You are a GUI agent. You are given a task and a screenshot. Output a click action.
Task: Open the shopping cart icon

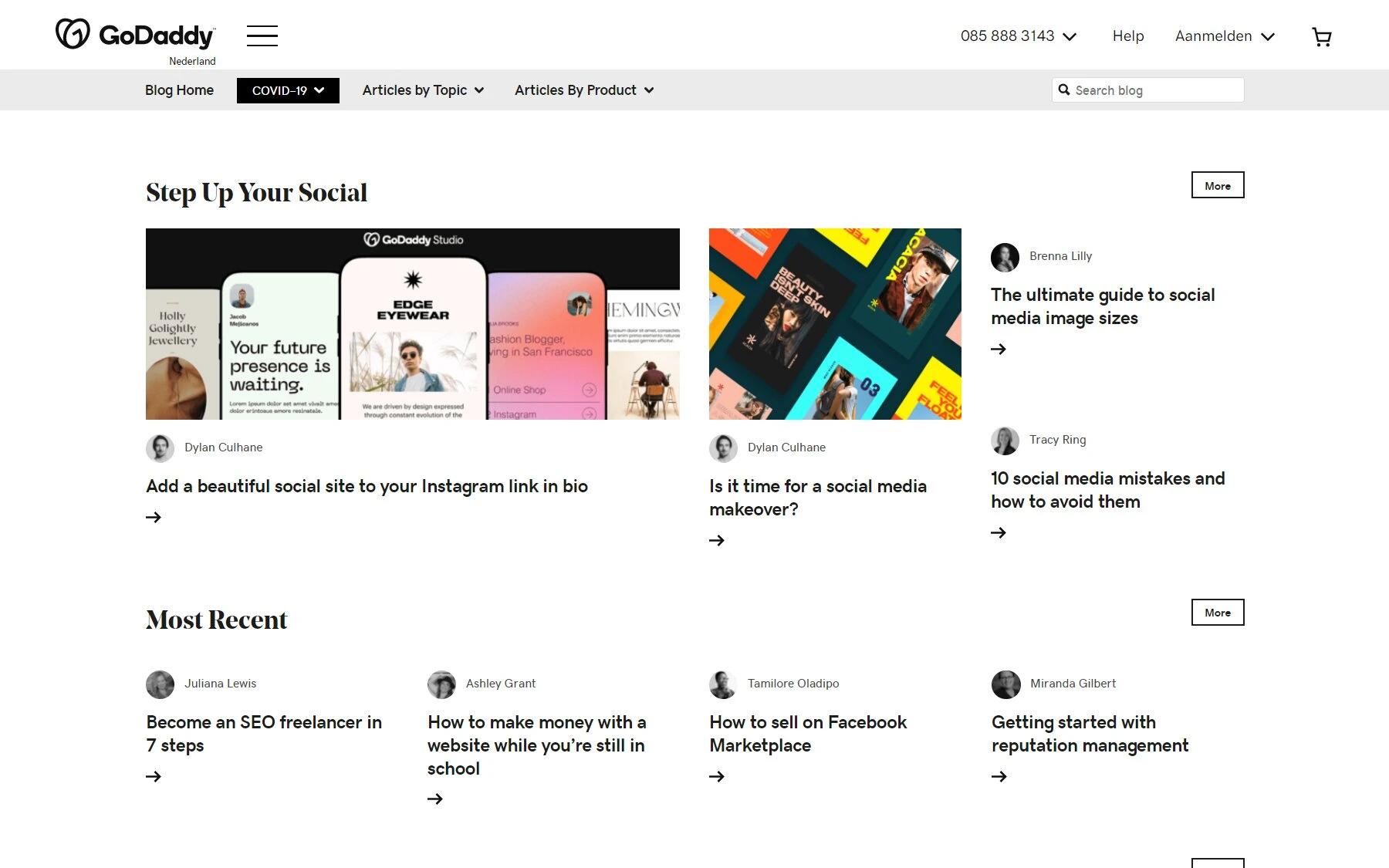[1321, 37]
